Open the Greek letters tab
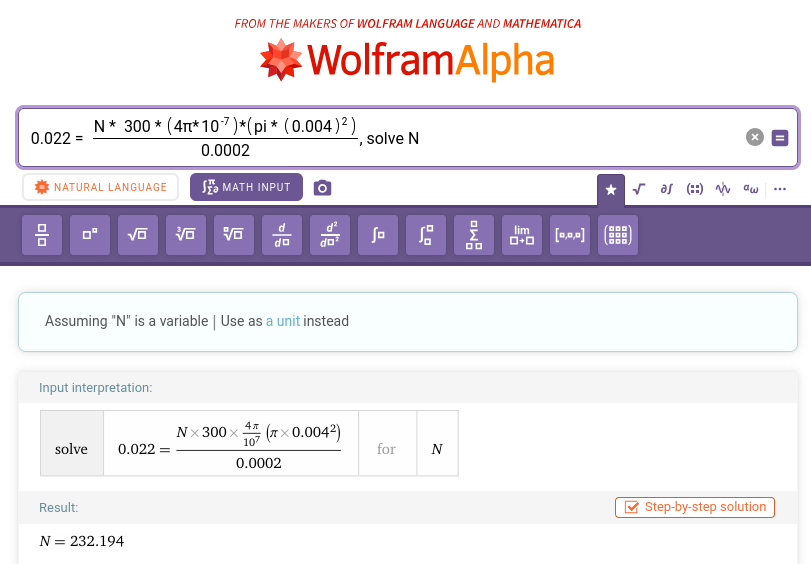811x564 pixels. 750,189
